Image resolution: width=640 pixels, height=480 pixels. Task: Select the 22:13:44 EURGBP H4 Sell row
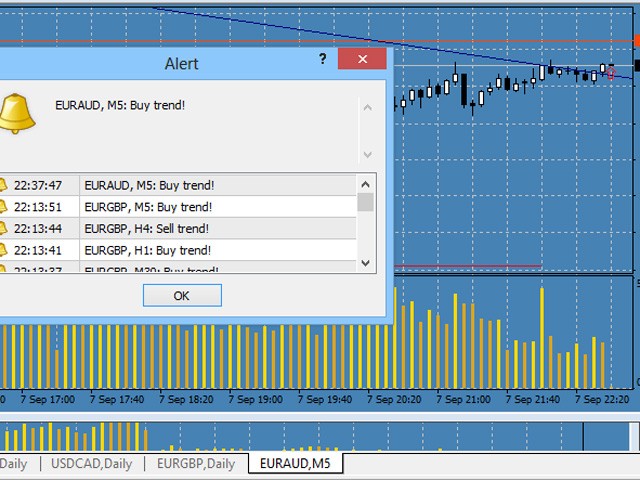click(x=178, y=229)
